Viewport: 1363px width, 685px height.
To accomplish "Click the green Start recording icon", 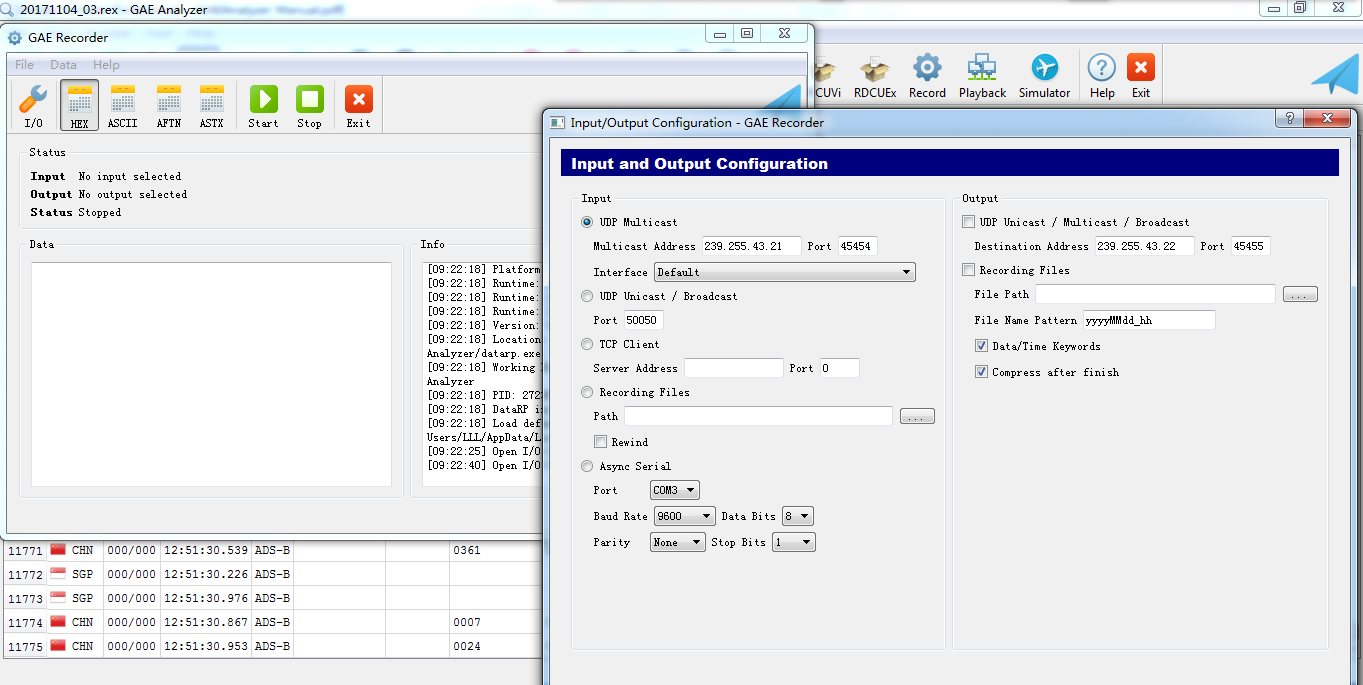I will [x=263, y=105].
